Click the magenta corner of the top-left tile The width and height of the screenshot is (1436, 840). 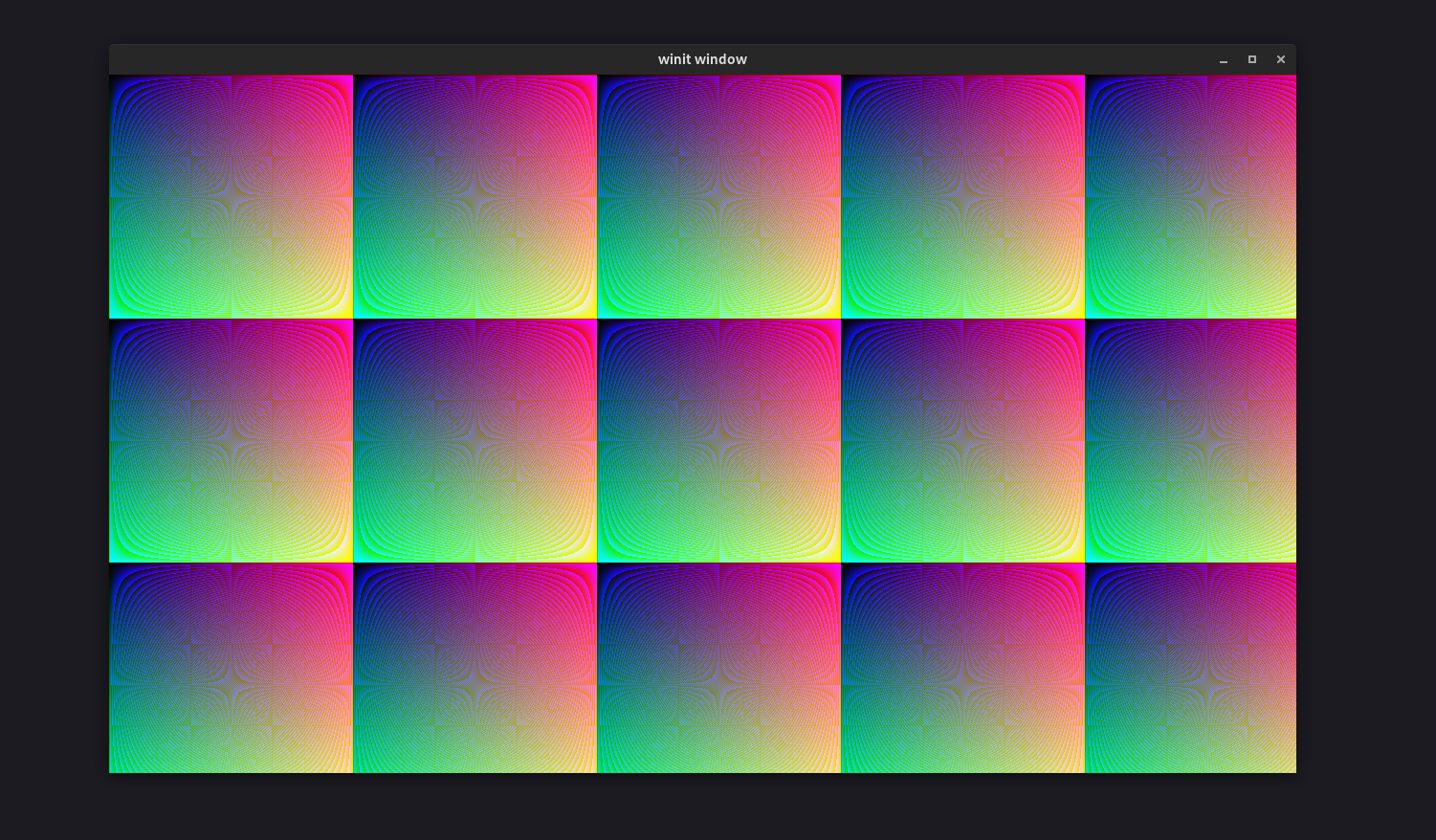[344, 81]
